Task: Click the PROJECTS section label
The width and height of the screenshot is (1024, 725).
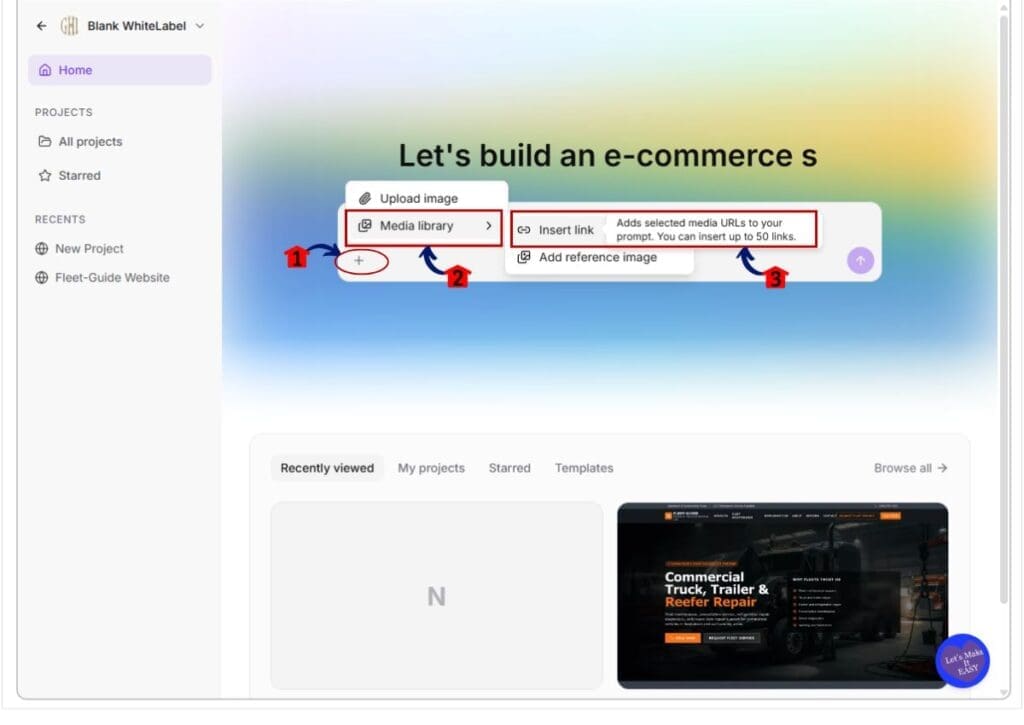Action: 63,112
